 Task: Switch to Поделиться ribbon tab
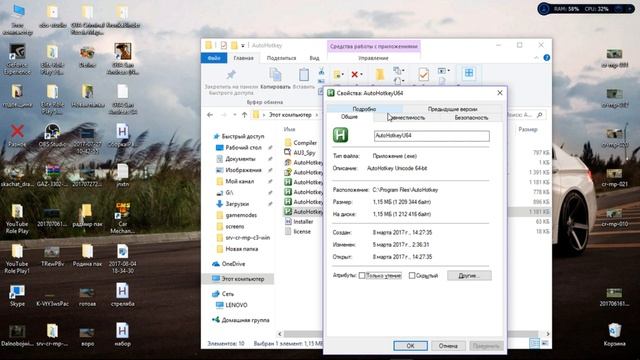click(x=281, y=58)
